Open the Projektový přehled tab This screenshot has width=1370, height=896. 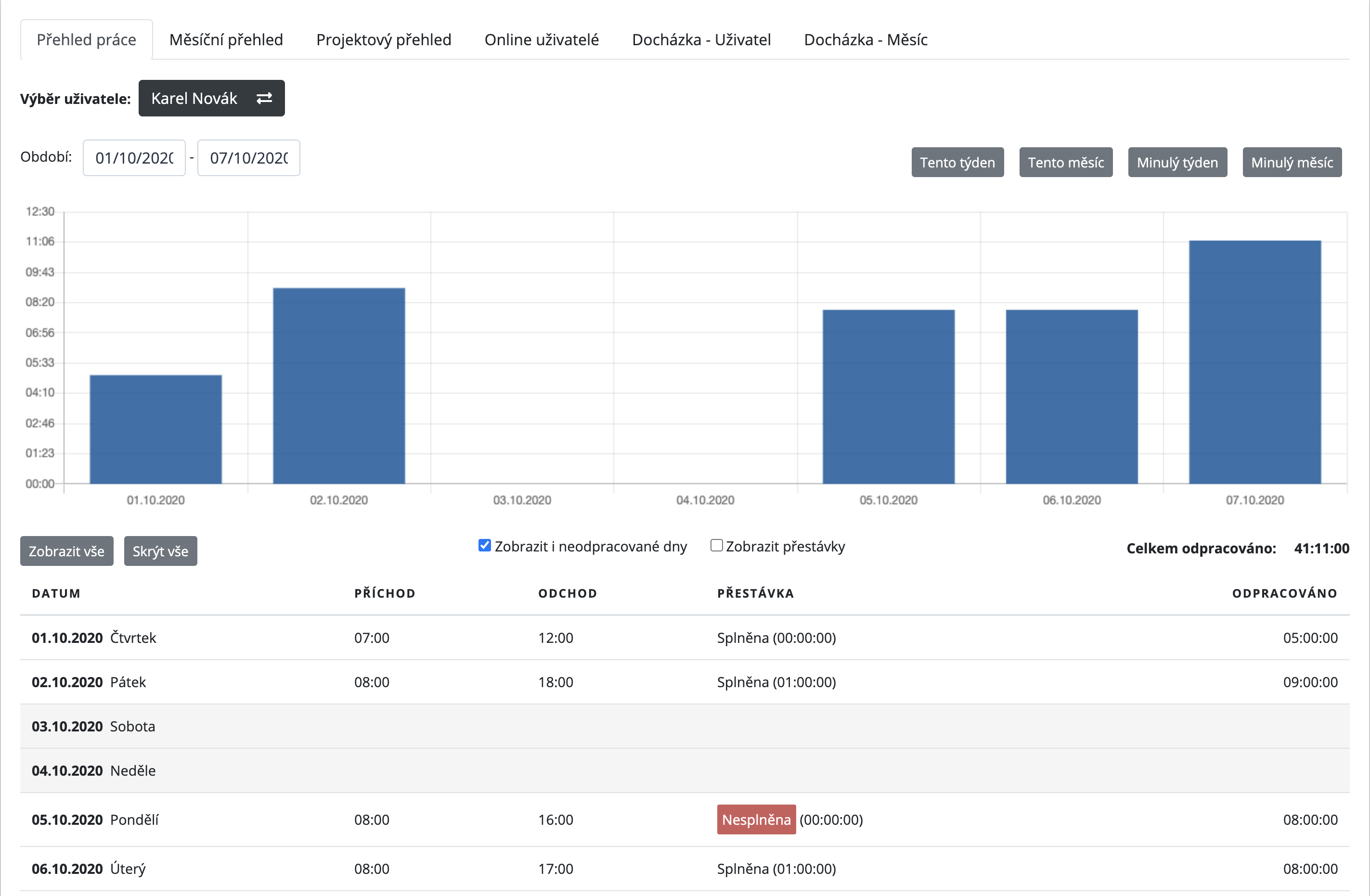[x=383, y=40]
